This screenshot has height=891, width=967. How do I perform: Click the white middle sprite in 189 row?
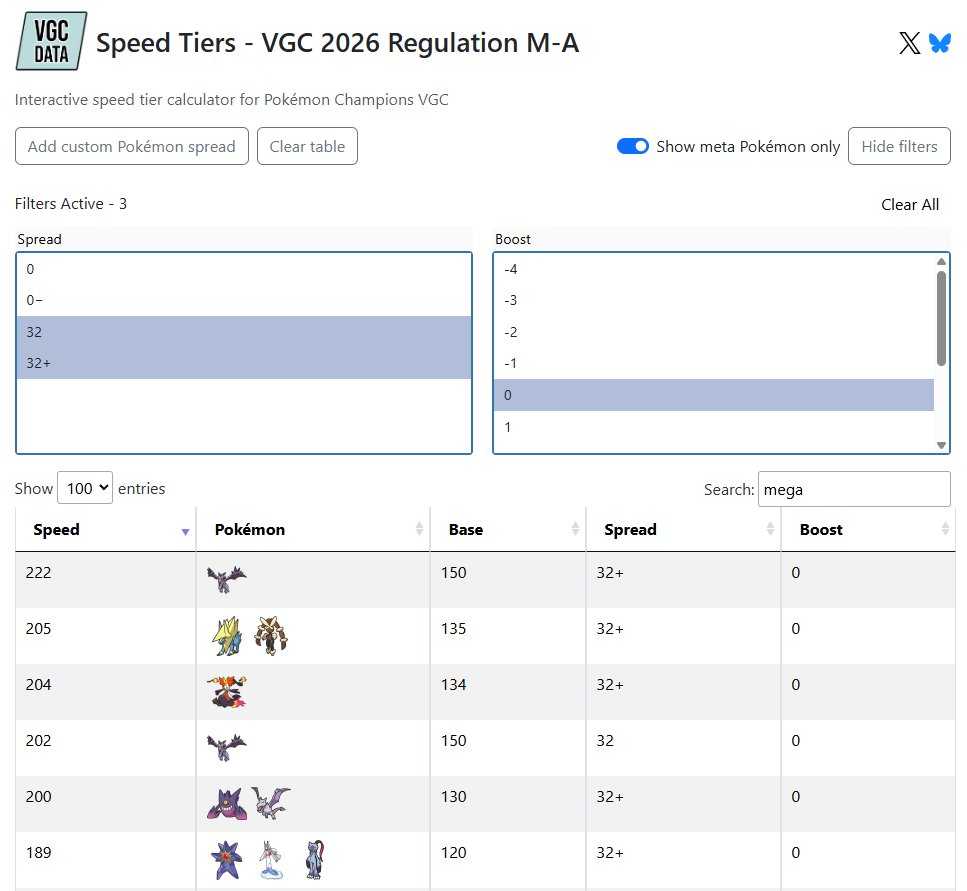271,860
